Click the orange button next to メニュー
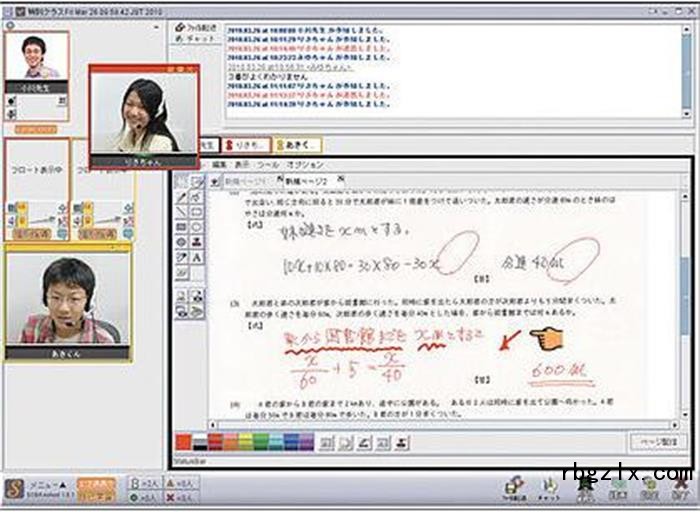 pos(96,490)
